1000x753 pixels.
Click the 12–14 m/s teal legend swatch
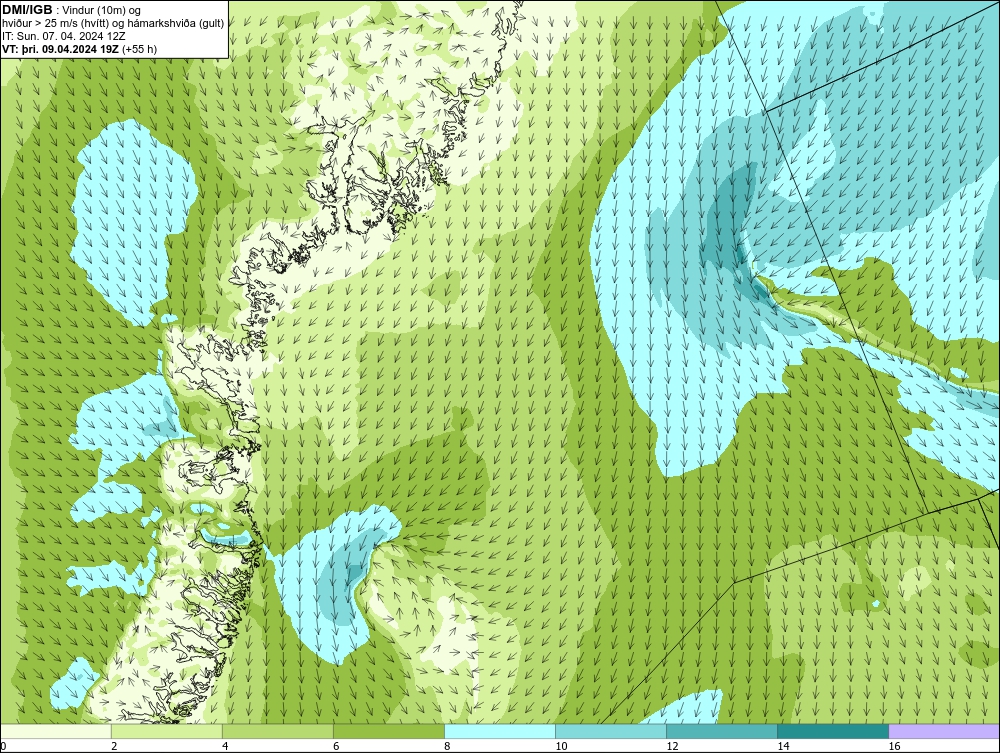(721, 731)
